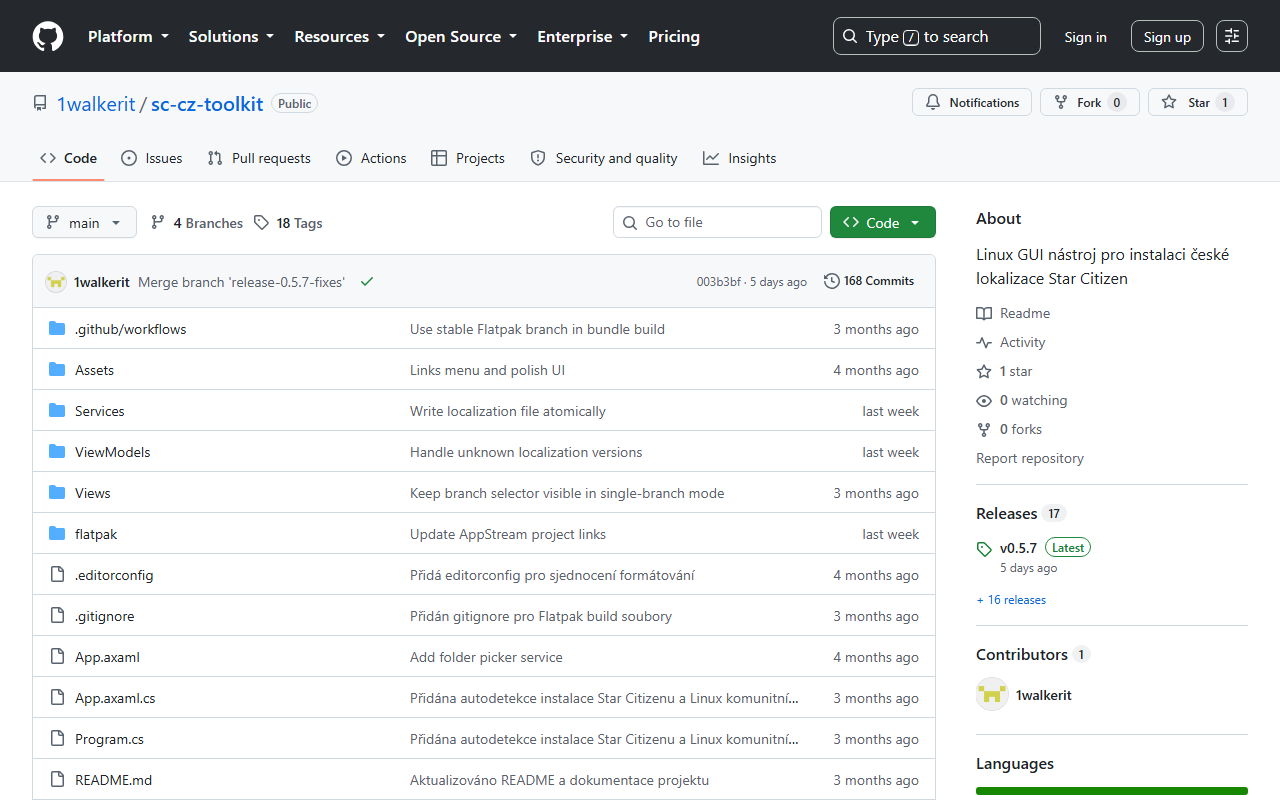Expand the Platform menu
The width and height of the screenshot is (1280, 800).
pos(128,37)
